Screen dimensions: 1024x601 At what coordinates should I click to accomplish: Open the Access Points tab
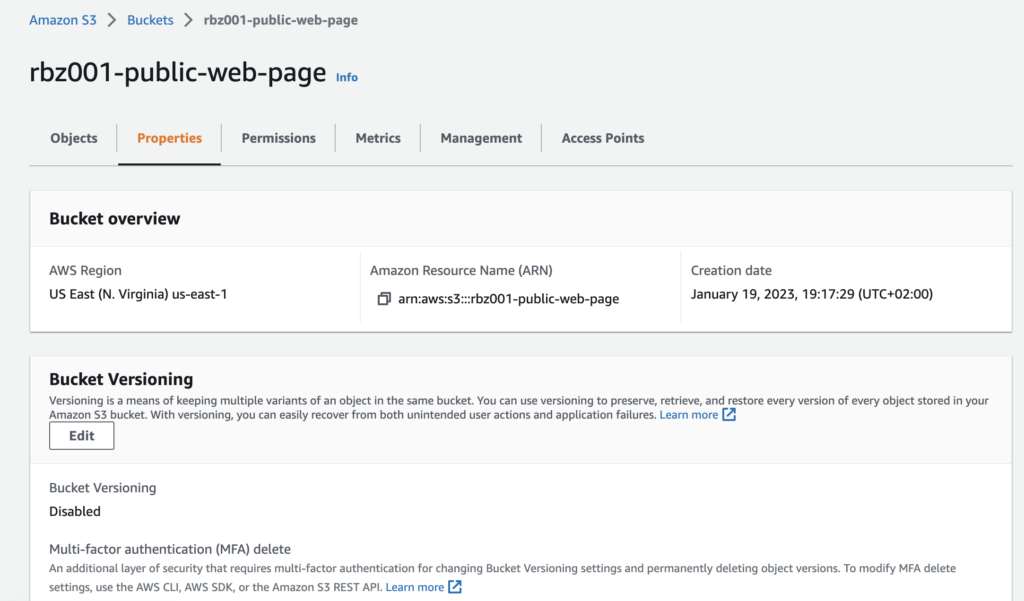pyautogui.click(x=603, y=138)
